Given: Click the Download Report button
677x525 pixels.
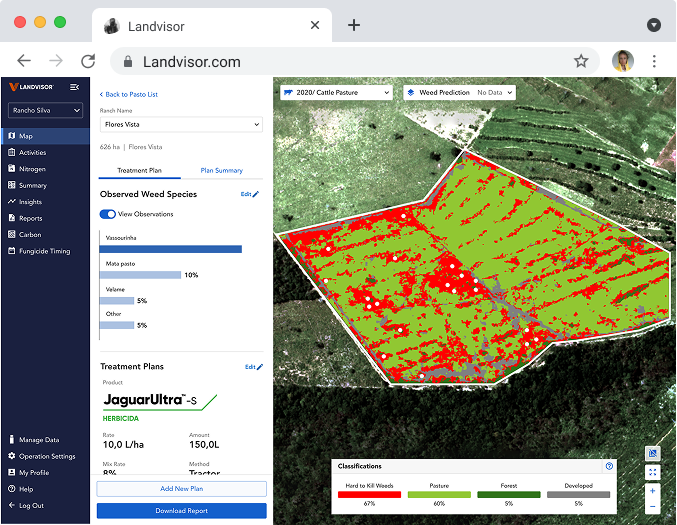Looking at the screenshot, I should [181, 511].
